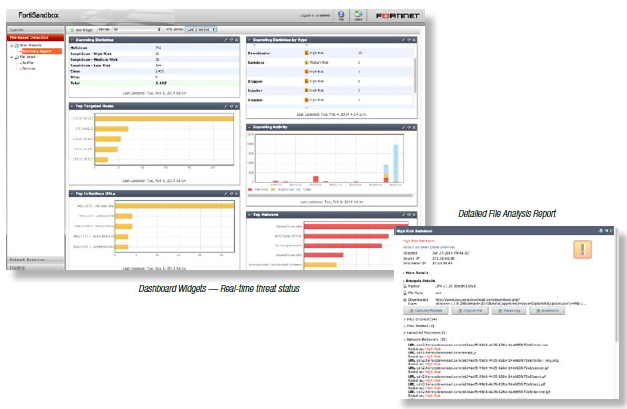Collapse the Scanning Activity widget
Image resolution: width=627 pixels, height=409 pixels.
coord(249,127)
